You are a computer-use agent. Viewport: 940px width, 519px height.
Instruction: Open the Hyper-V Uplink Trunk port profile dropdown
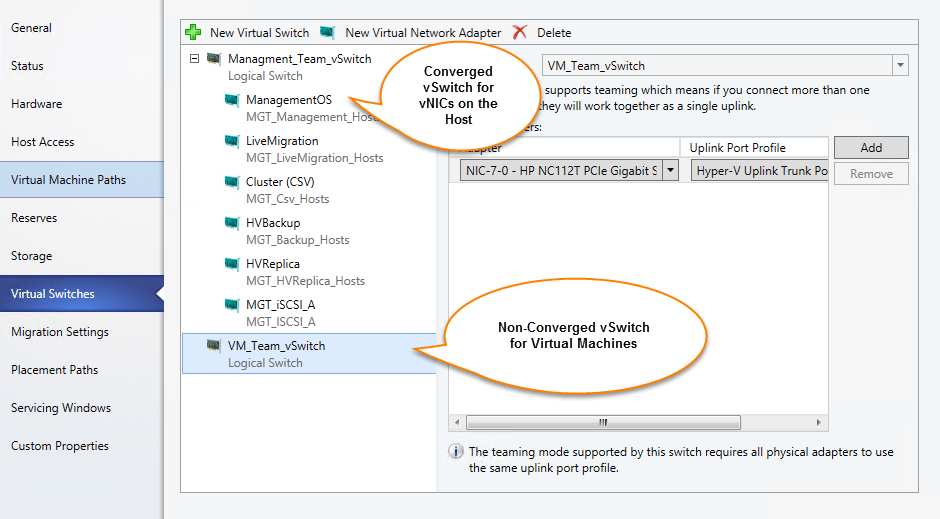760,171
